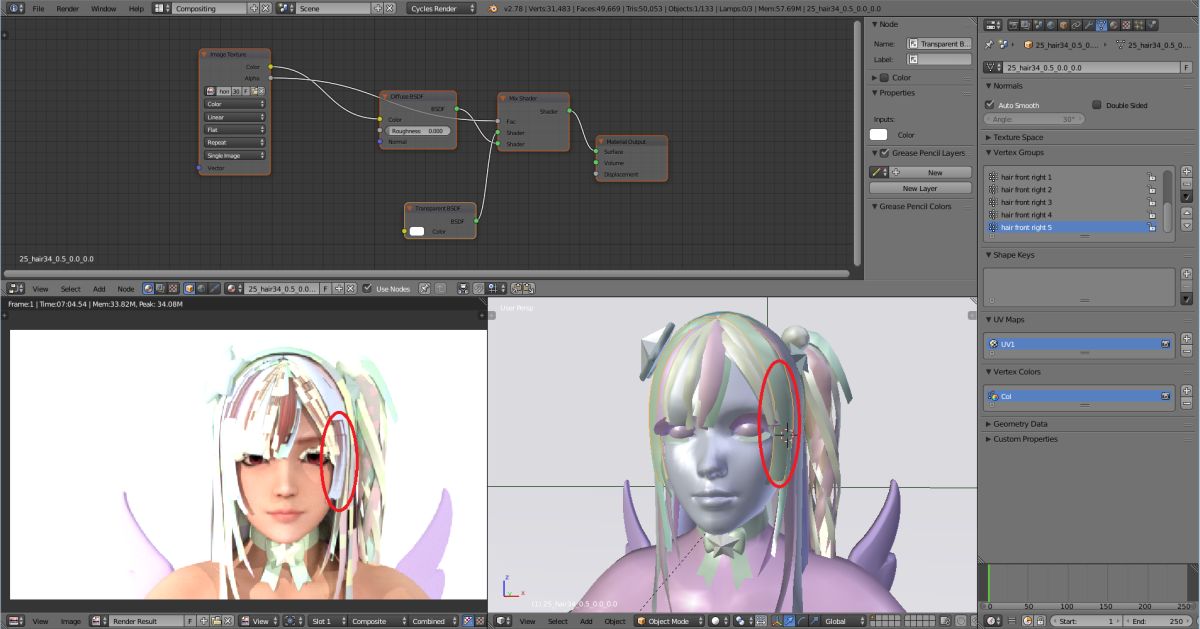Open the Scene properties tab

pyautogui.click(x=1038, y=25)
